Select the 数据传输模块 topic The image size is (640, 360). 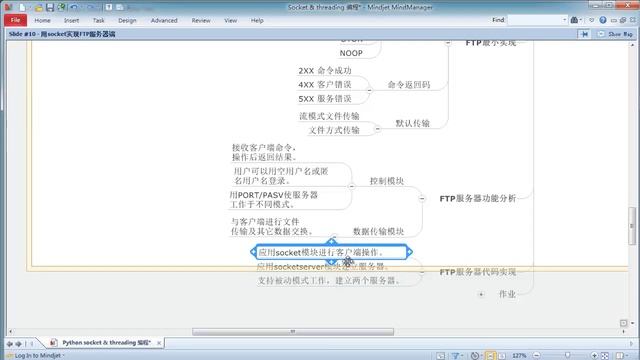click(378, 231)
